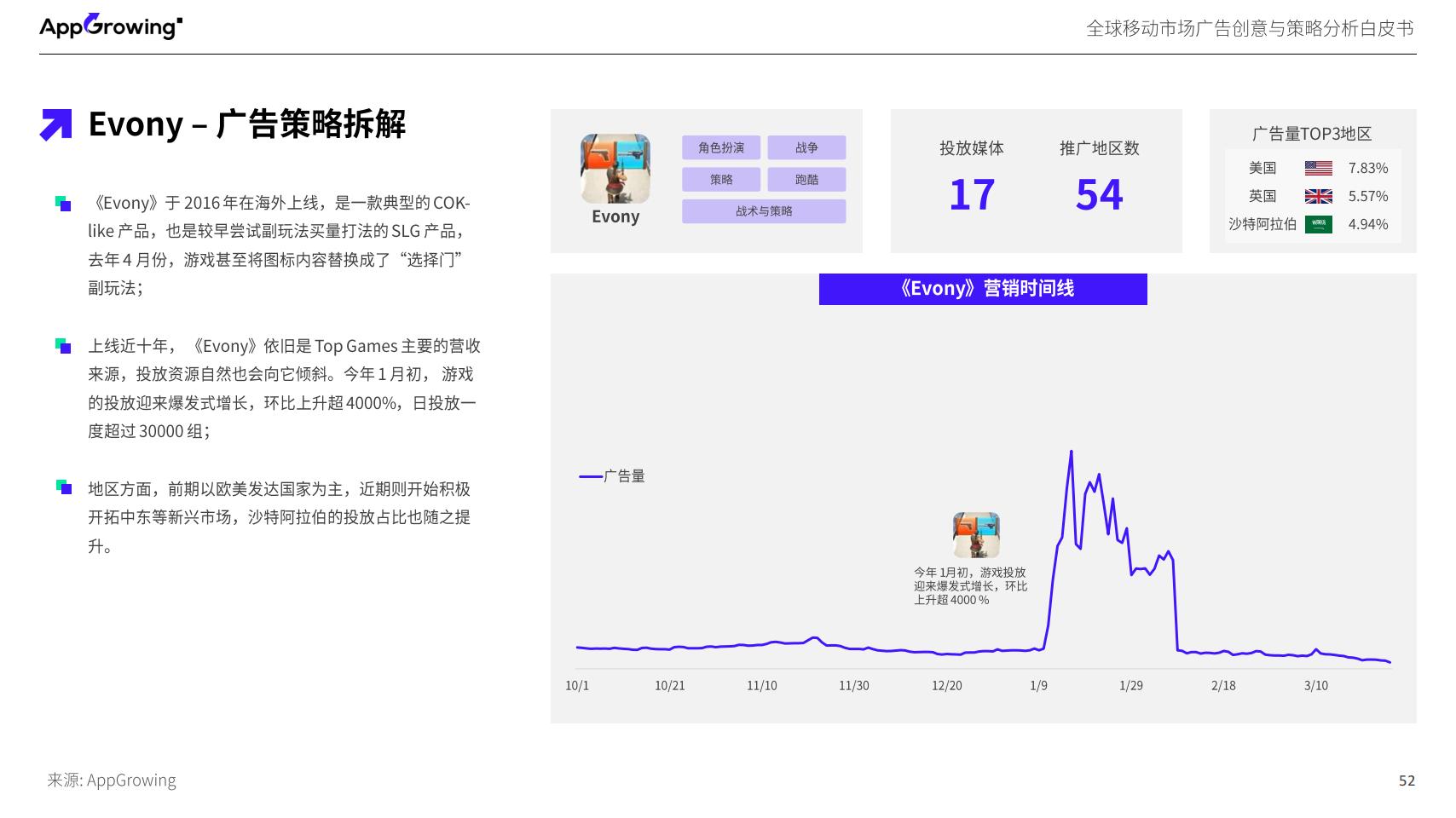This screenshot has width=1456, height=818.
Task: Click the United States flag icon
Action: [1318, 169]
